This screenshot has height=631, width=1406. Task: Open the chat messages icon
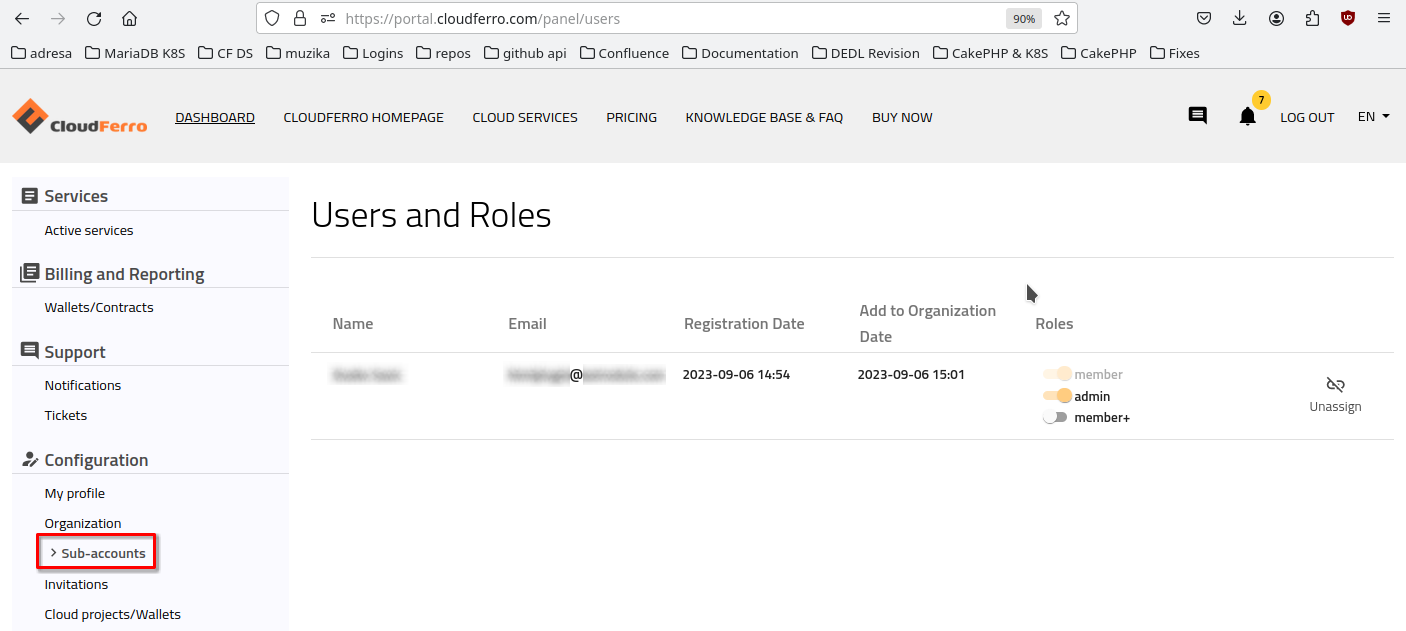(1197, 116)
